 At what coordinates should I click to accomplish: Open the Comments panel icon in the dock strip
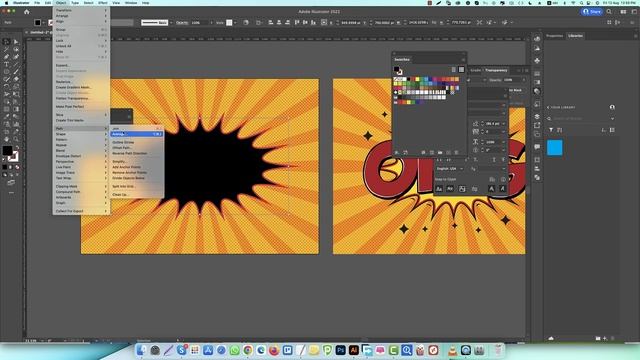(537, 147)
